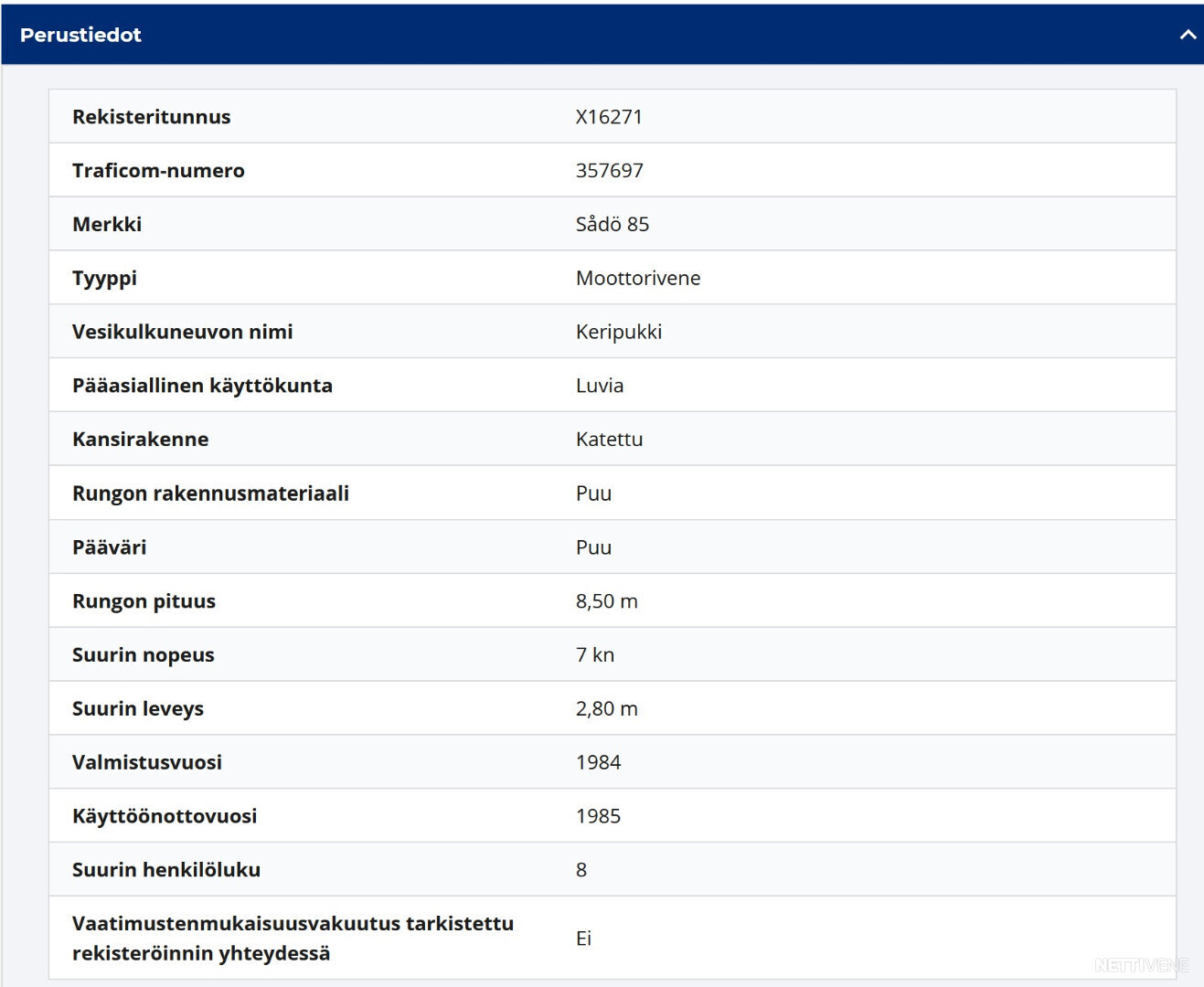Select the Kansirakenne value Katettu
The height and width of the screenshot is (987, 1204).
click(x=610, y=440)
